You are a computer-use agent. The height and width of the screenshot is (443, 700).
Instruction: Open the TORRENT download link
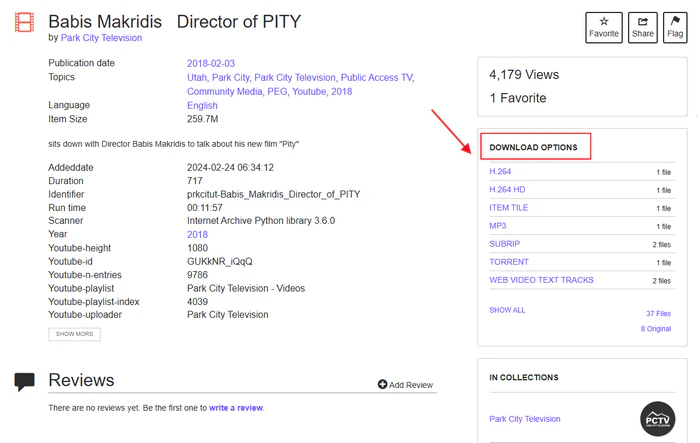pyautogui.click(x=509, y=262)
